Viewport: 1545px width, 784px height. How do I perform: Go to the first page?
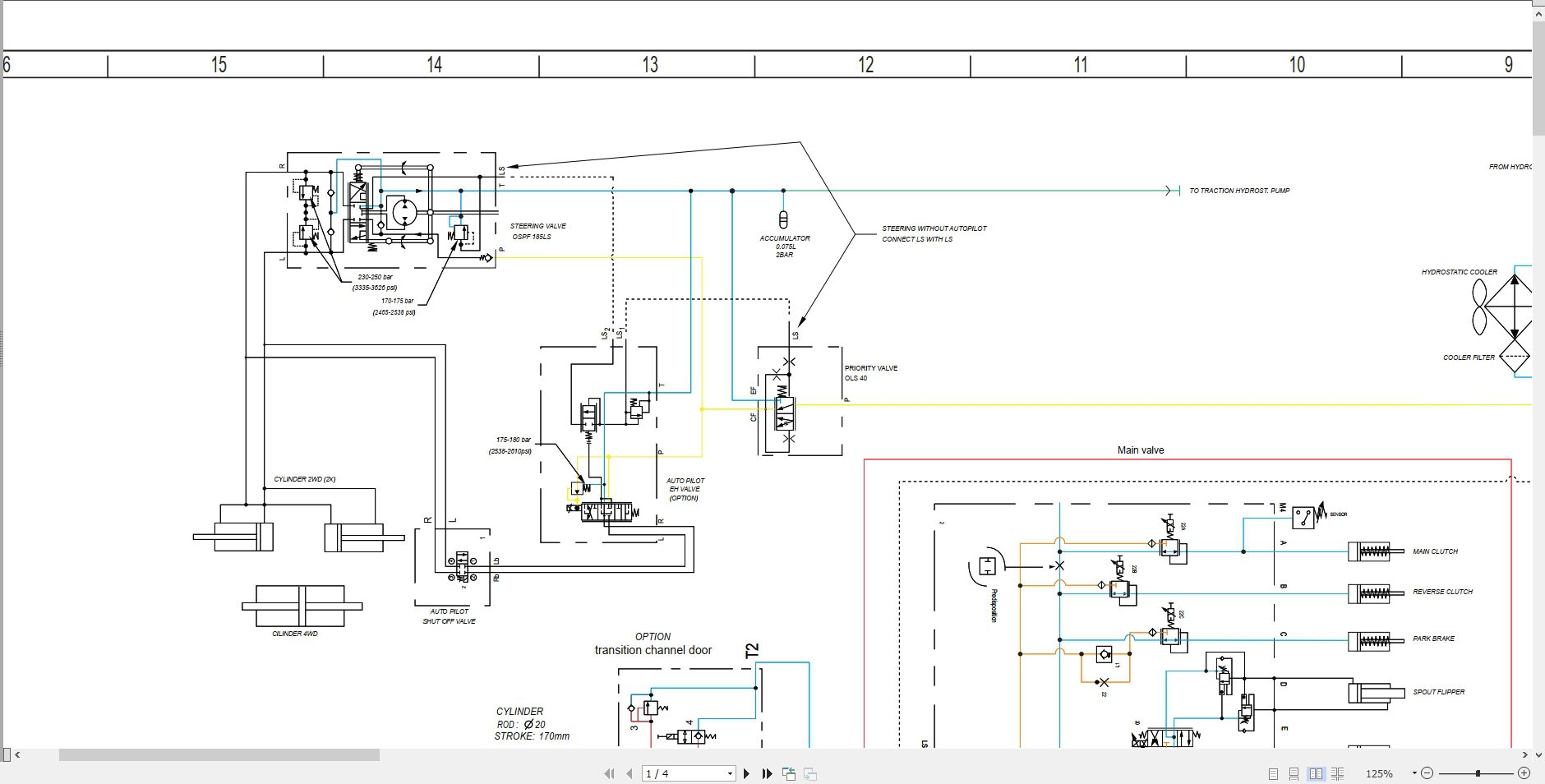[609, 773]
